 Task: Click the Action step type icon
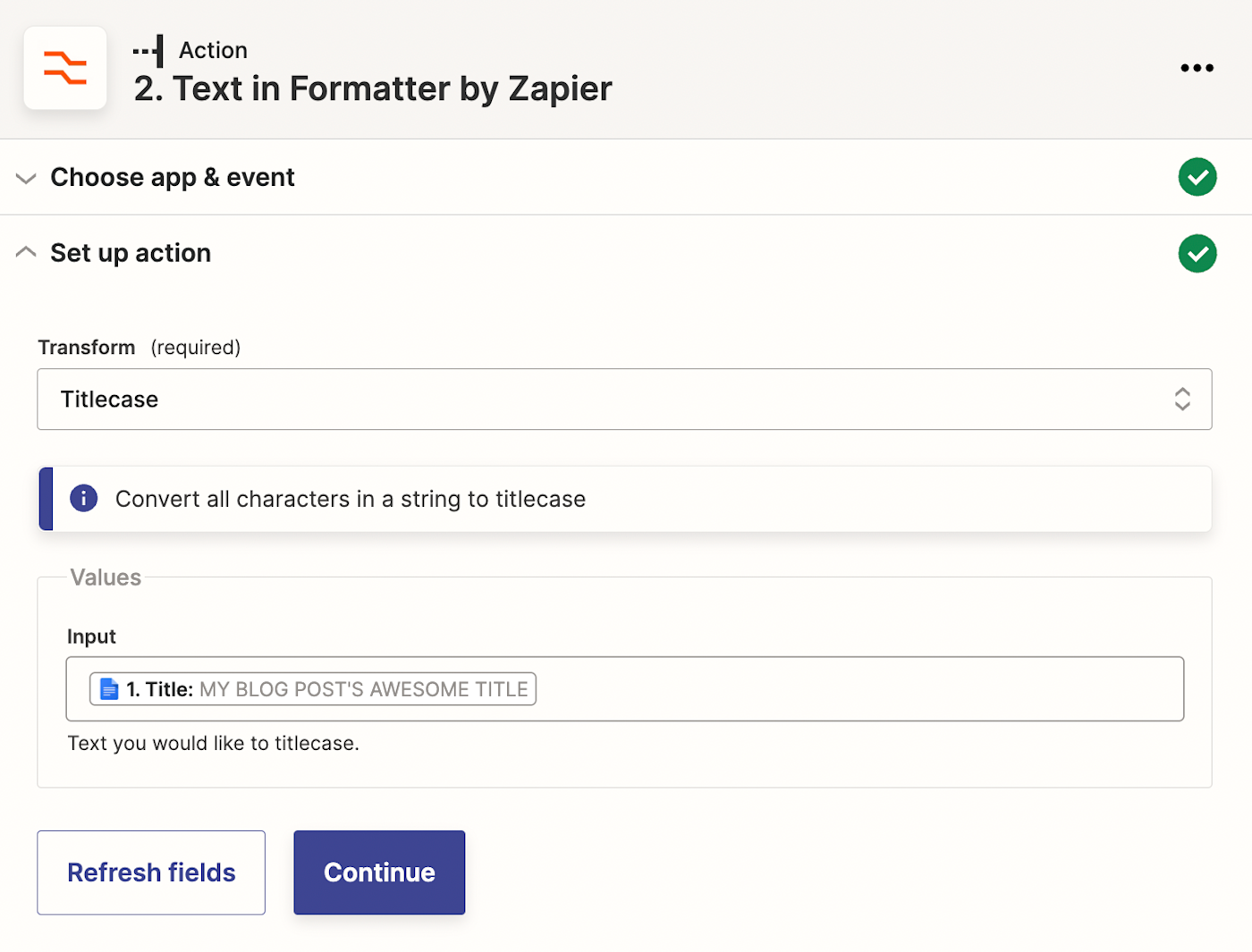click(149, 51)
